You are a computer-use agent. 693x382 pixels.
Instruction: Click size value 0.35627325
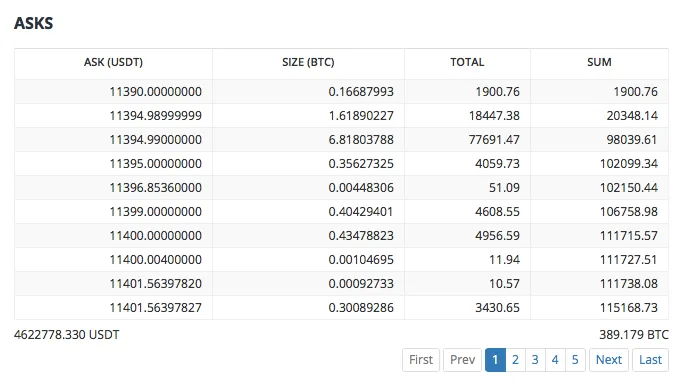tap(361, 164)
